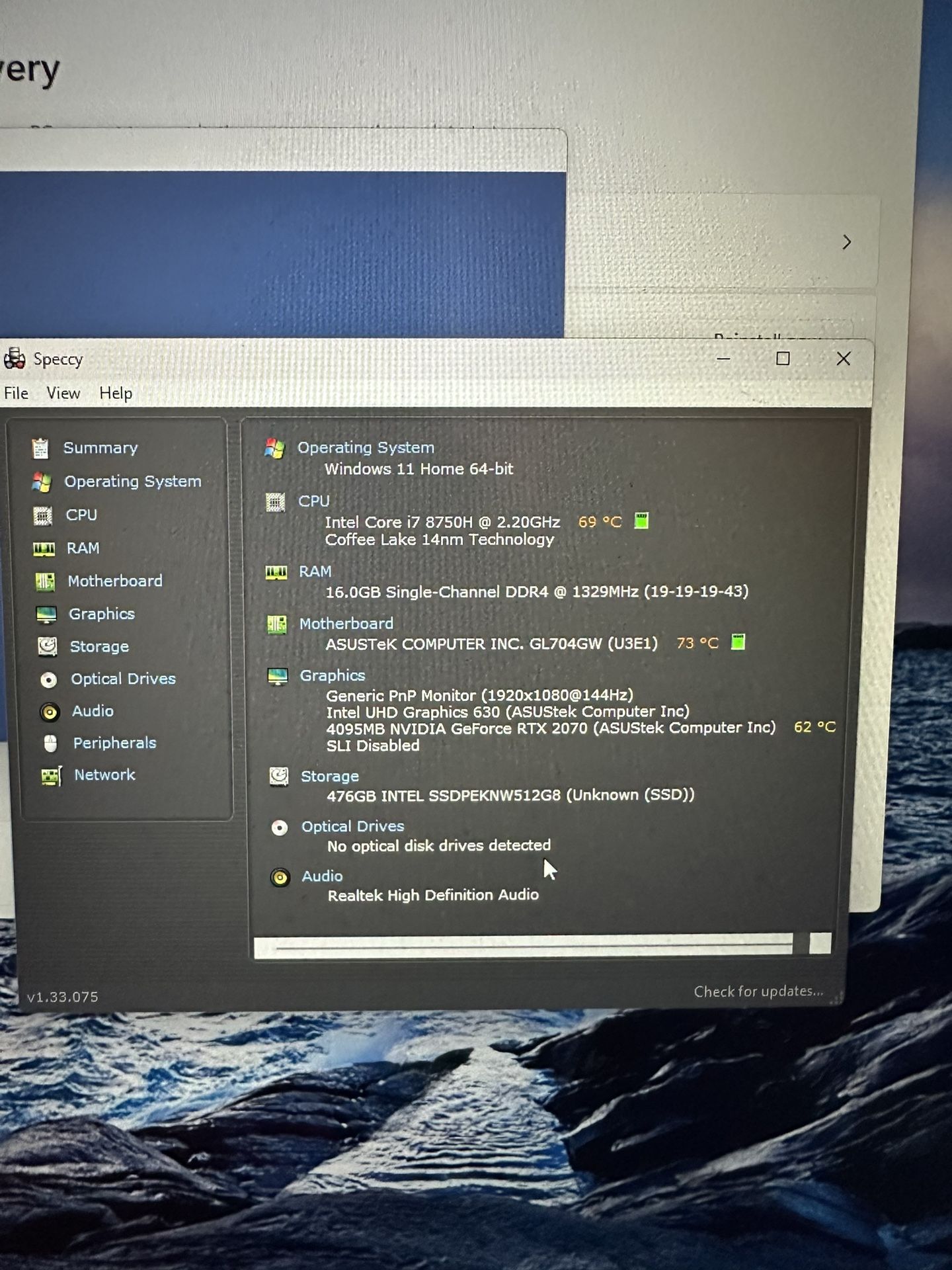952x1270 pixels.
Task: Open the View menu in Speccy
Action: (63, 393)
